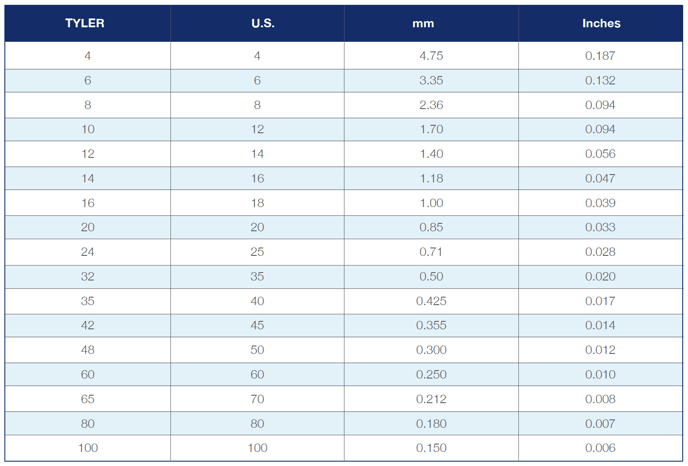Select the Inches column header
Image resolution: width=688 pixels, height=466 pixels.
click(x=601, y=23)
